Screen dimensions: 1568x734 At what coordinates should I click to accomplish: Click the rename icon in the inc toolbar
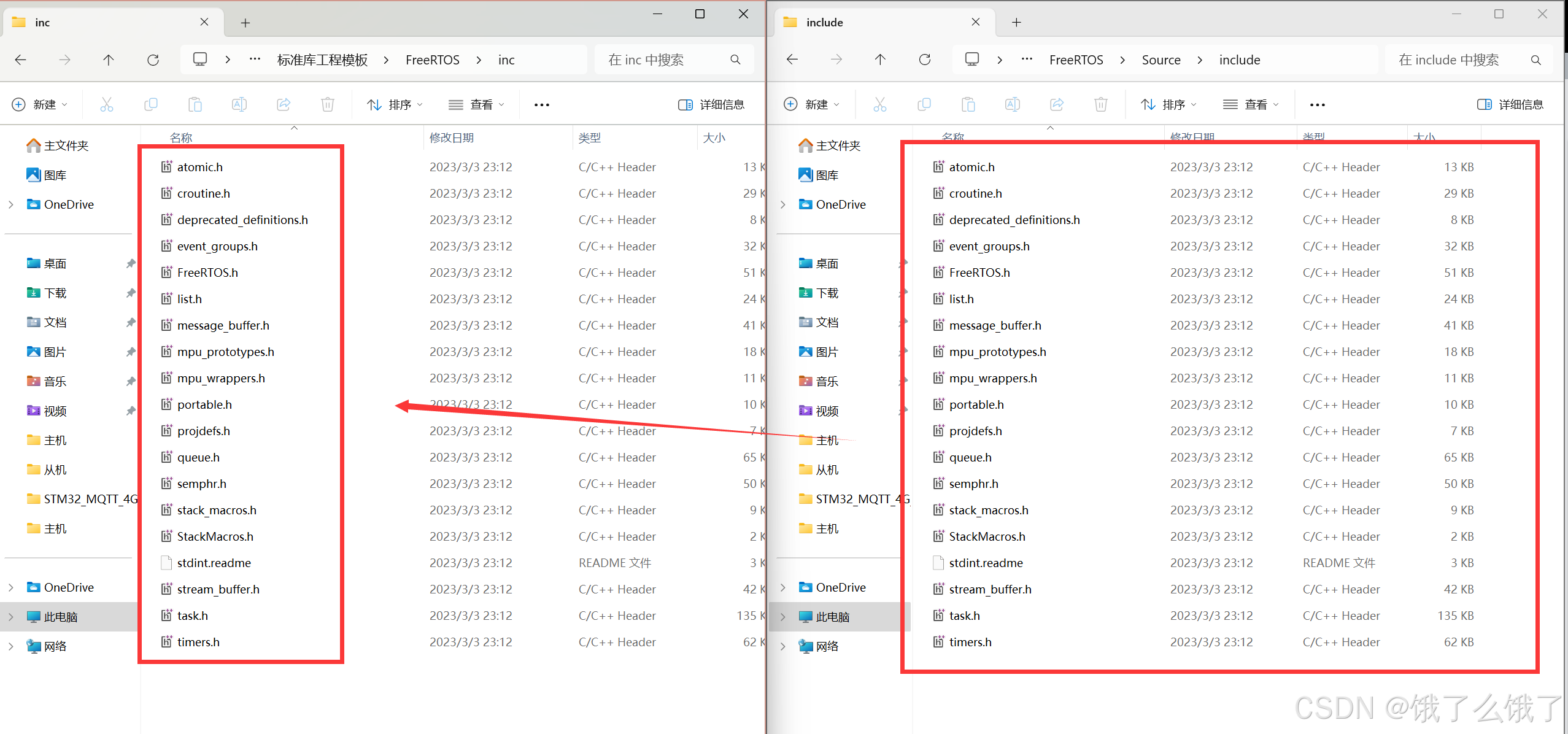pyautogui.click(x=239, y=104)
